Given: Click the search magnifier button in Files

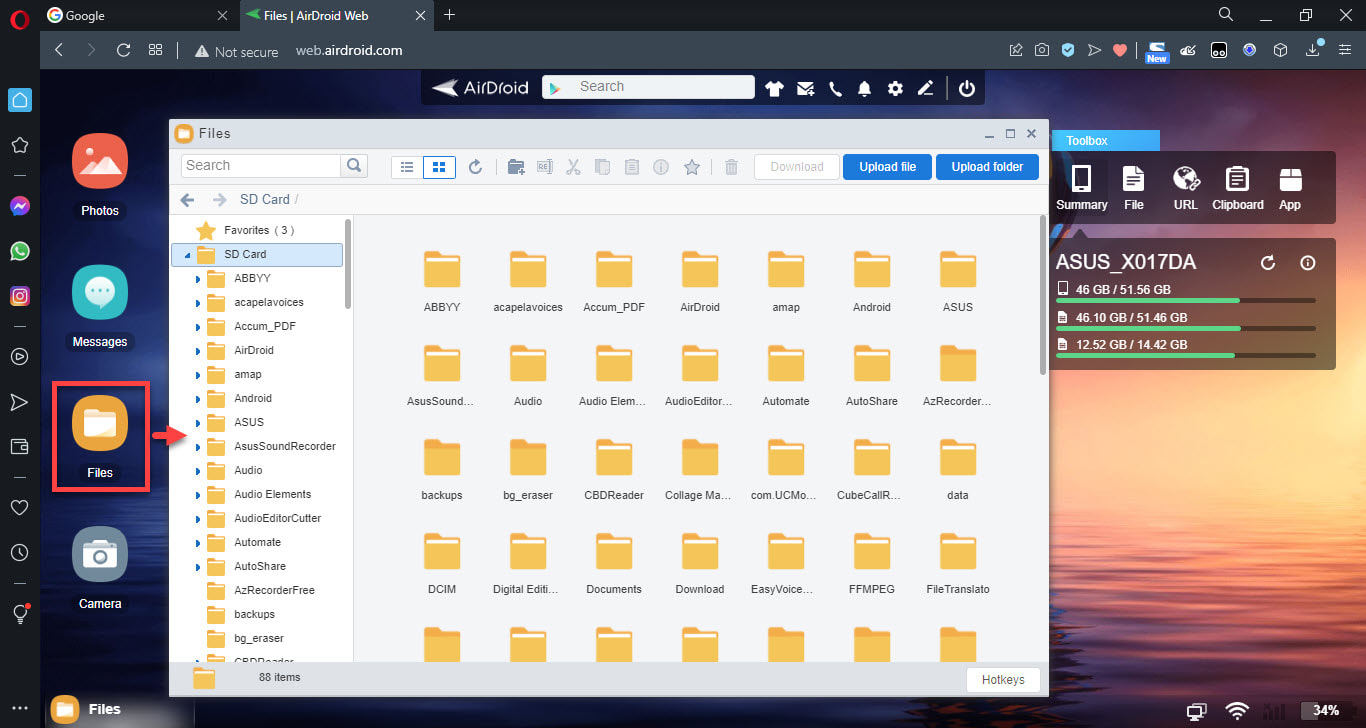Looking at the screenshot, I should (354, 166).
